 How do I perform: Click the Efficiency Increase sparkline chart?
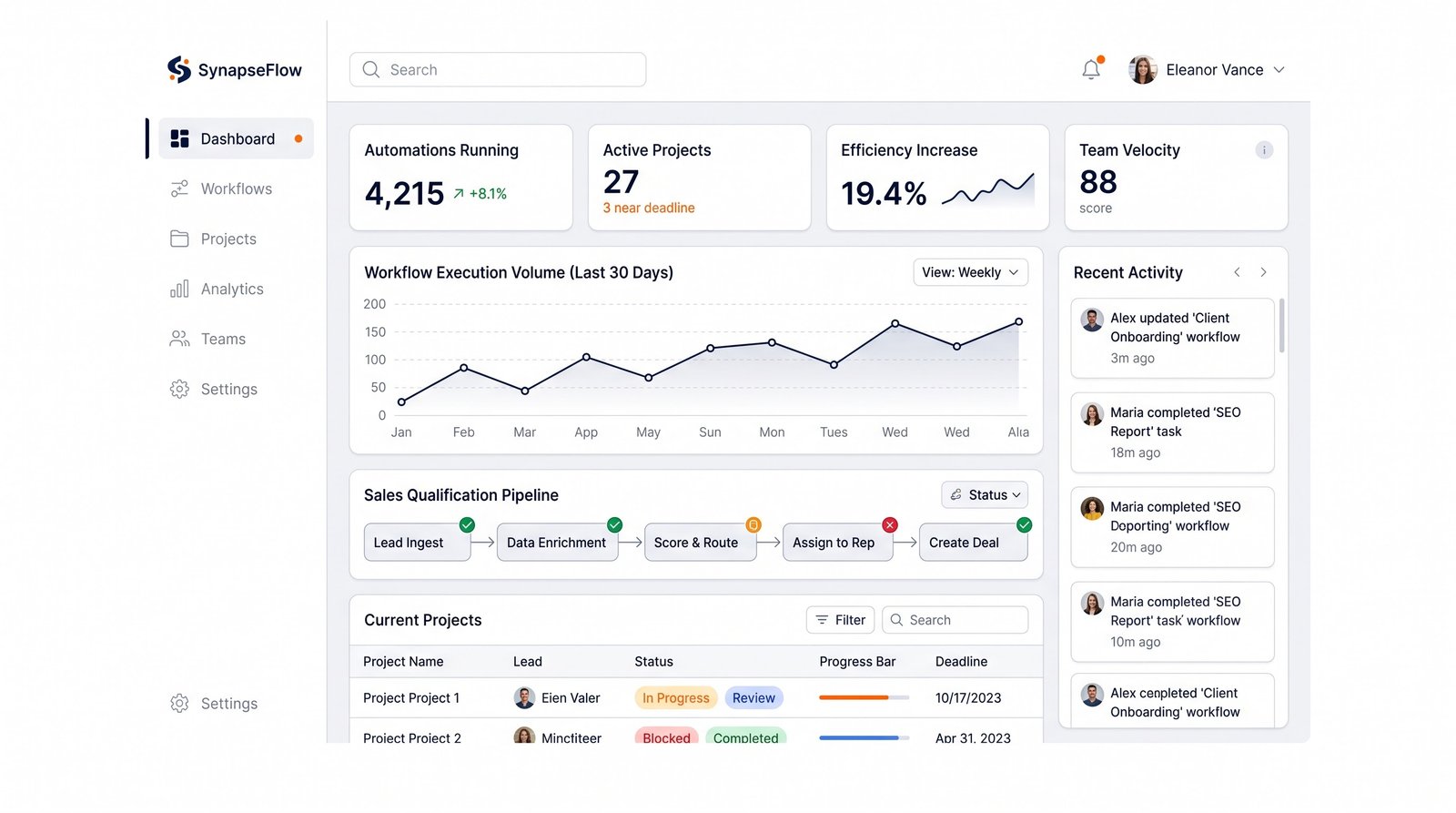point(988,189)
